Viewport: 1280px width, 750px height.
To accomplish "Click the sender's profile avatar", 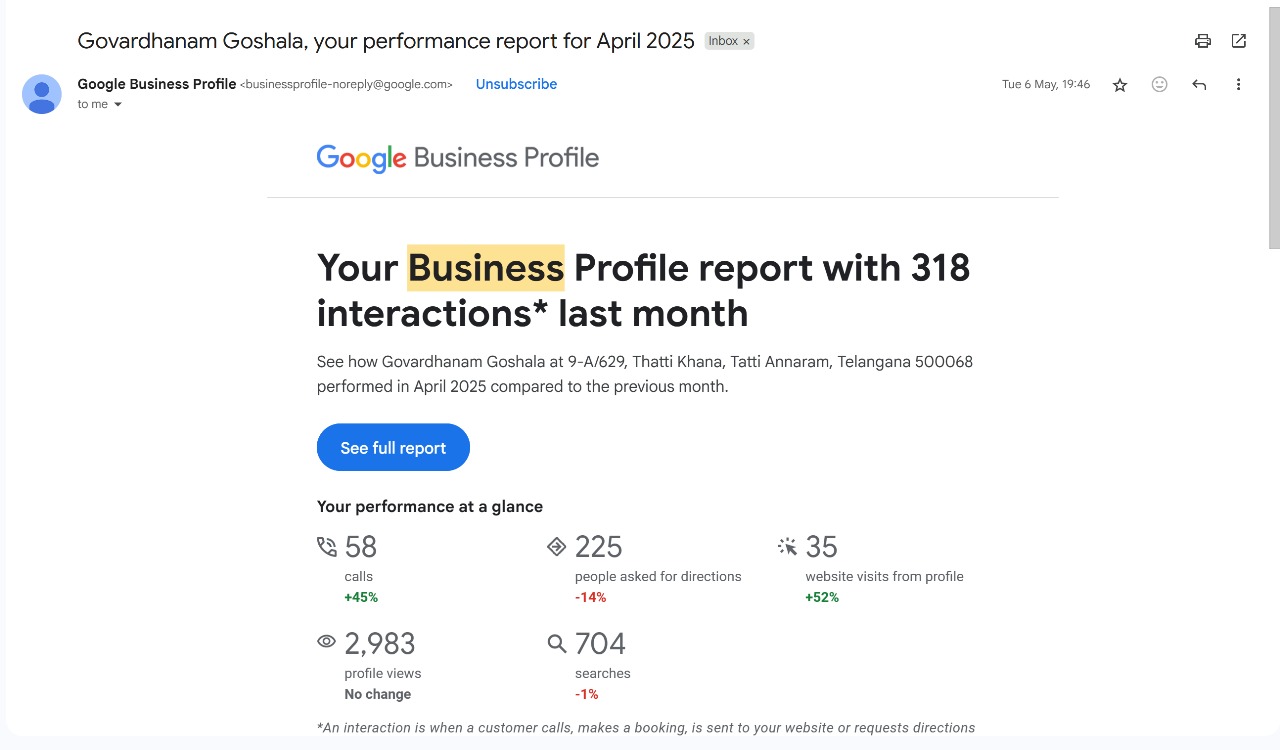I will click(x=42, y=94).
